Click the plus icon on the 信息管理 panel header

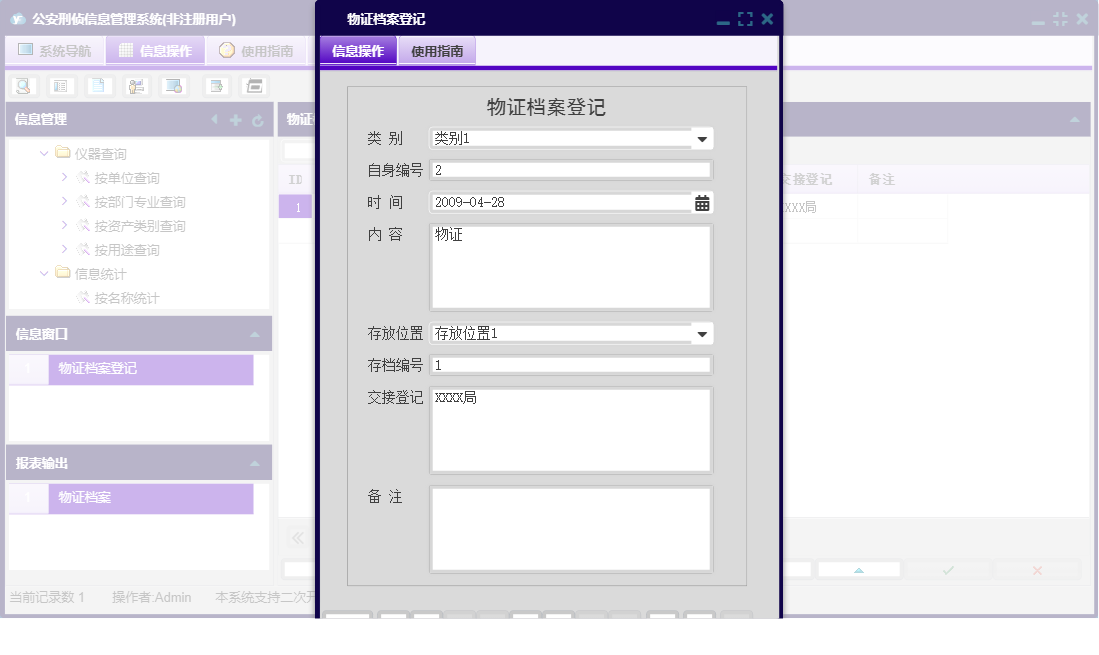pos(234,119)
